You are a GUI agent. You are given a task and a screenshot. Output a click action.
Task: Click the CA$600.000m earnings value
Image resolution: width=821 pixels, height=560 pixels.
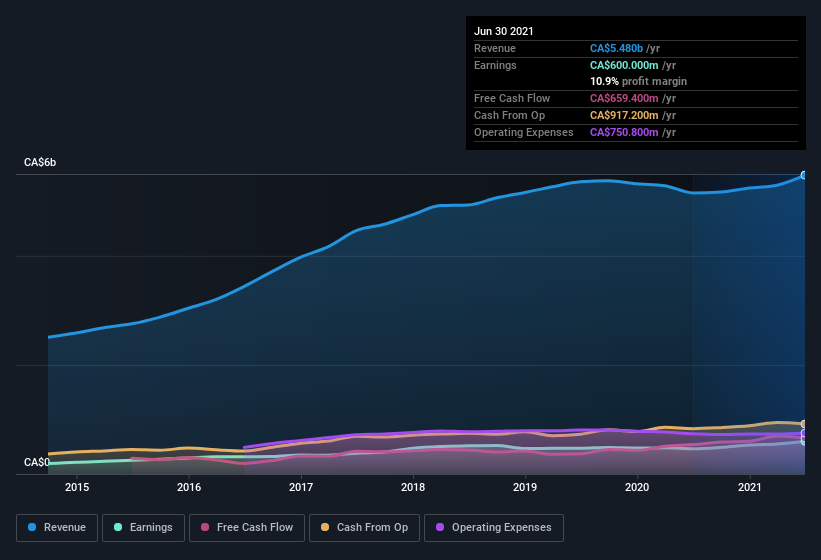coord(624,65)
